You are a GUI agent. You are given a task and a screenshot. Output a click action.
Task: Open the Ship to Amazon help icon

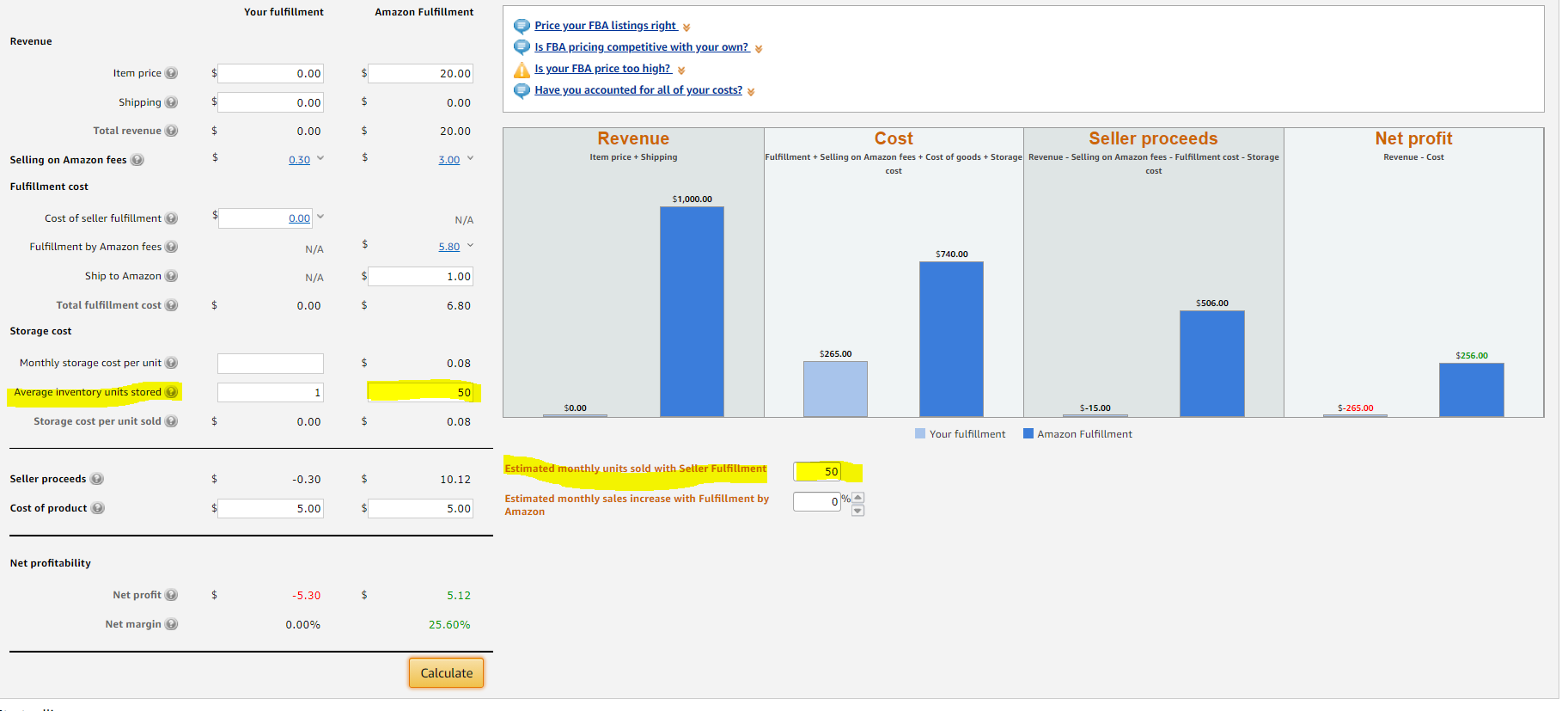click(x=171, y=276)
